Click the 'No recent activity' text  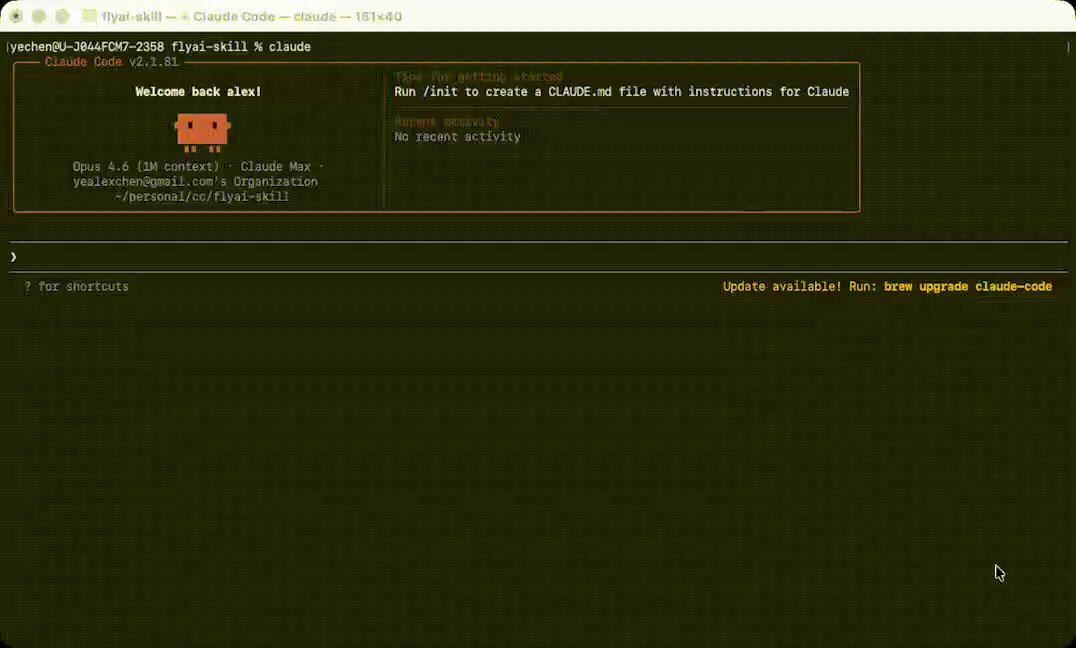tap(457, 137)
